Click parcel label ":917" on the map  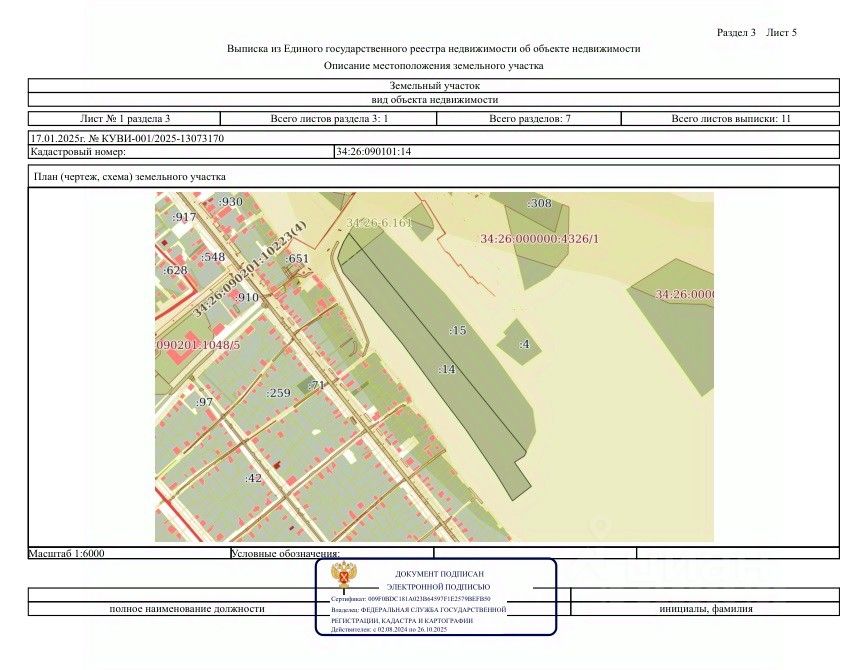tap(184, 217)
